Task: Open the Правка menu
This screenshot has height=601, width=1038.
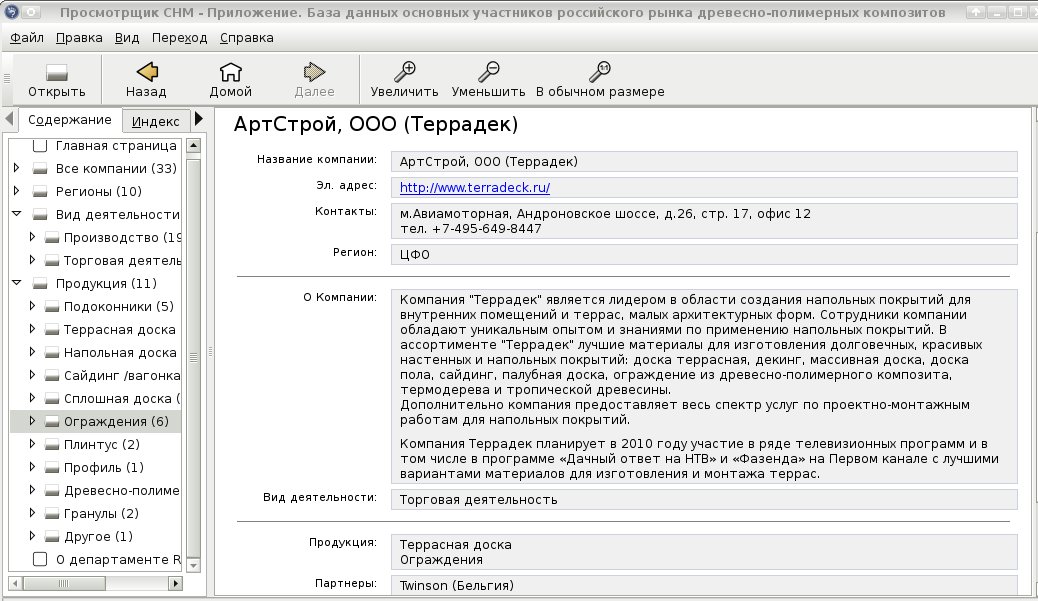Action: tap(79, 38)
